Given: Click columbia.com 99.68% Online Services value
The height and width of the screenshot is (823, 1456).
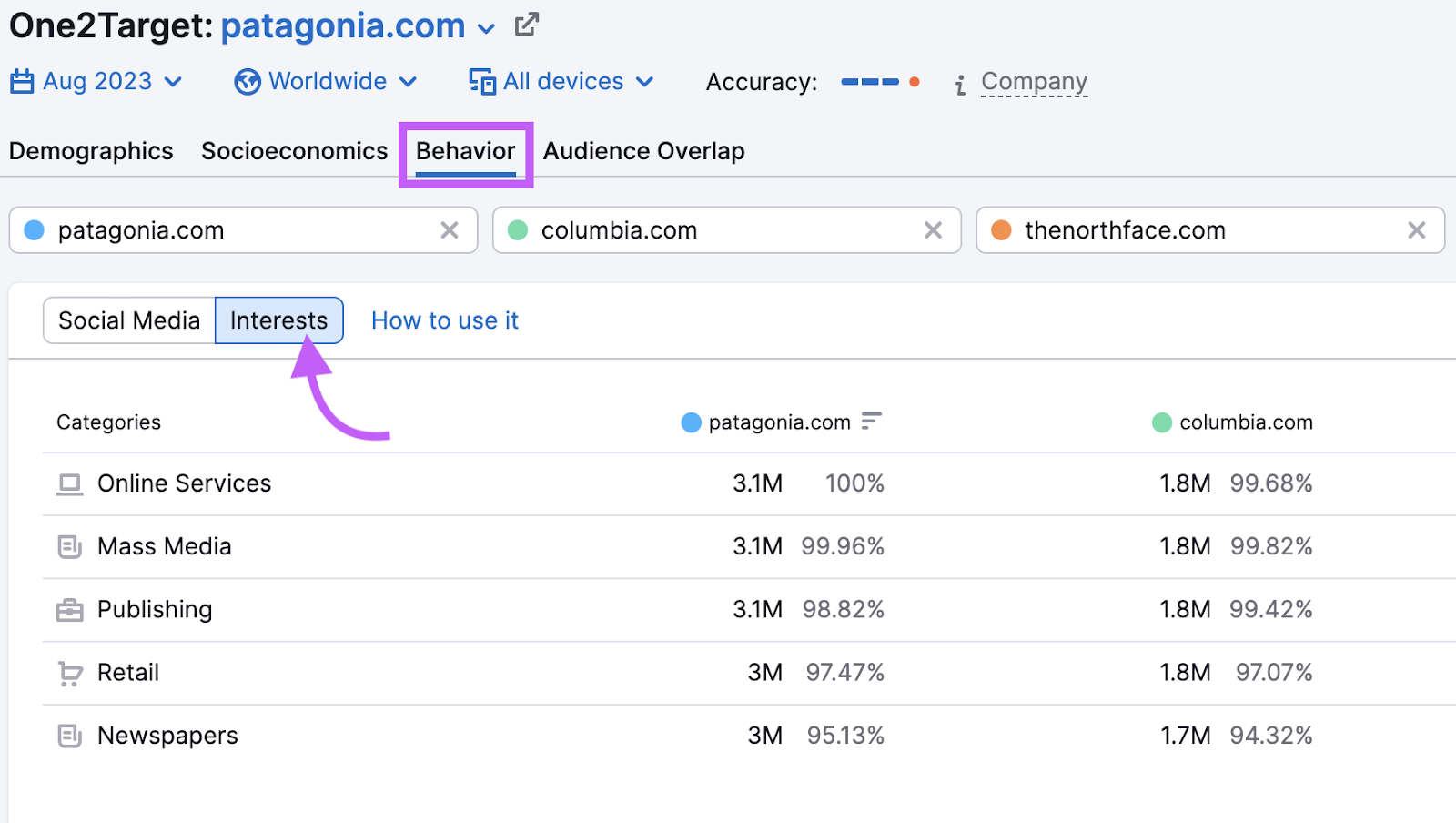Looking at the screenshot, I should (1271, 483).
